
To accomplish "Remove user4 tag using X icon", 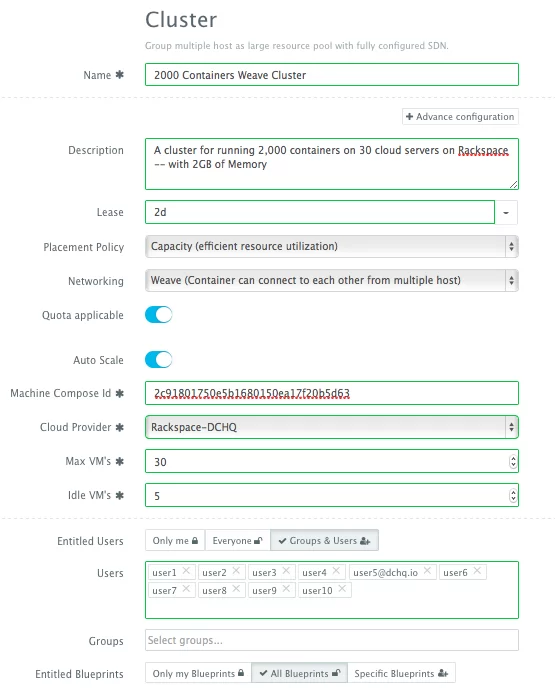I will click(x=336, y=571).
